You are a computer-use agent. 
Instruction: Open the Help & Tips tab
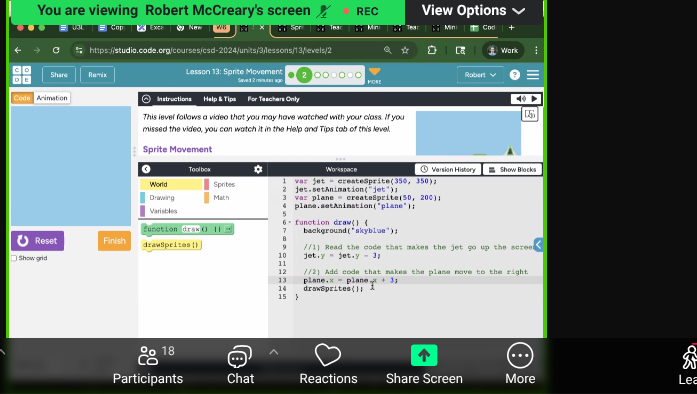click(x=220, y=99)
